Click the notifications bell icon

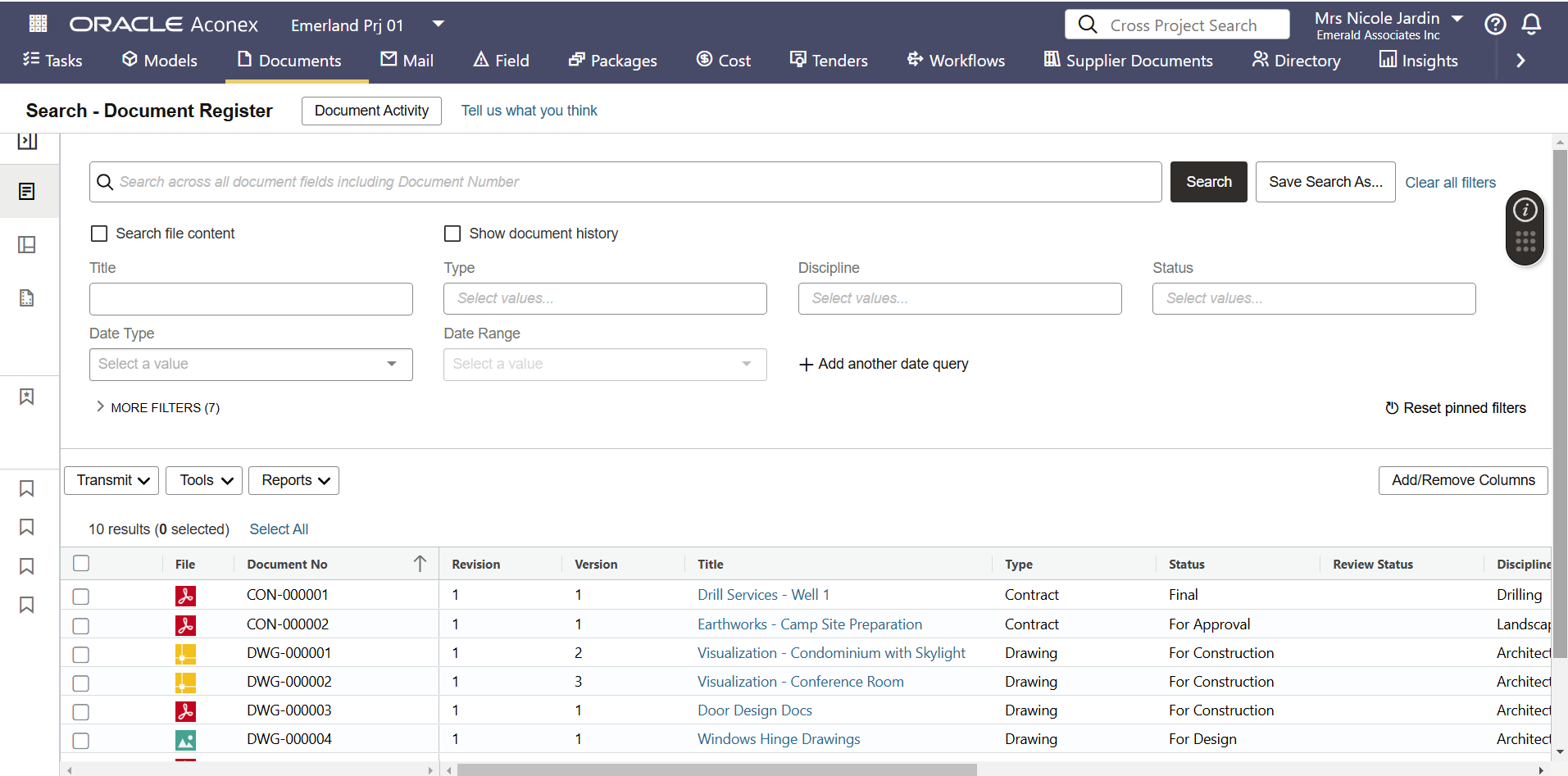pyautogui.click(x=1531, y=25)
